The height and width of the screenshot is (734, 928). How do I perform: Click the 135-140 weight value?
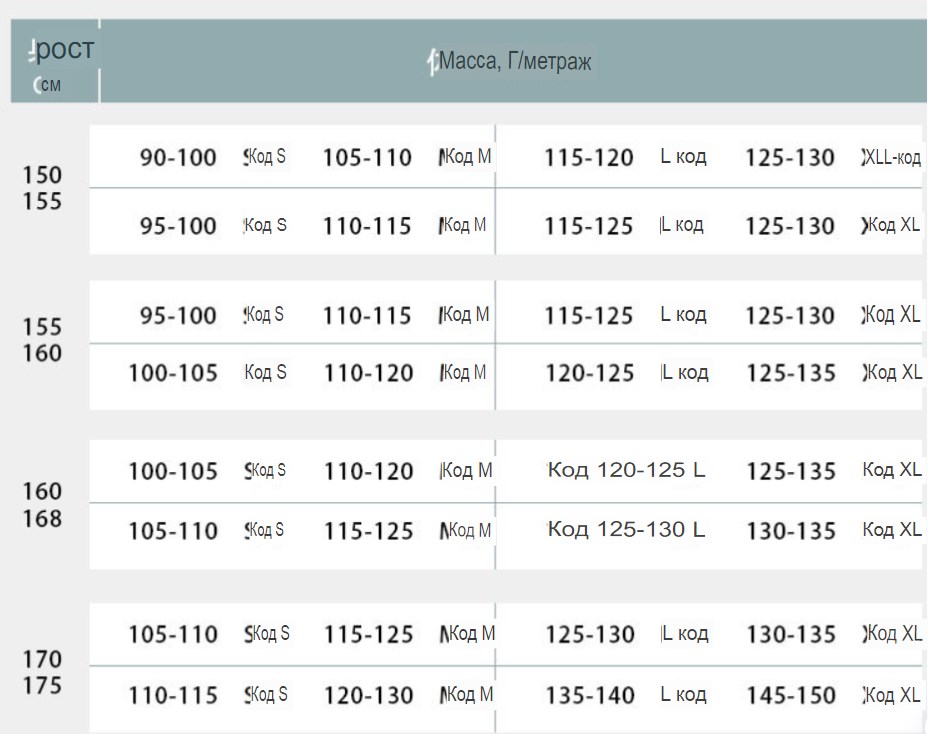(x=590, y=695)
